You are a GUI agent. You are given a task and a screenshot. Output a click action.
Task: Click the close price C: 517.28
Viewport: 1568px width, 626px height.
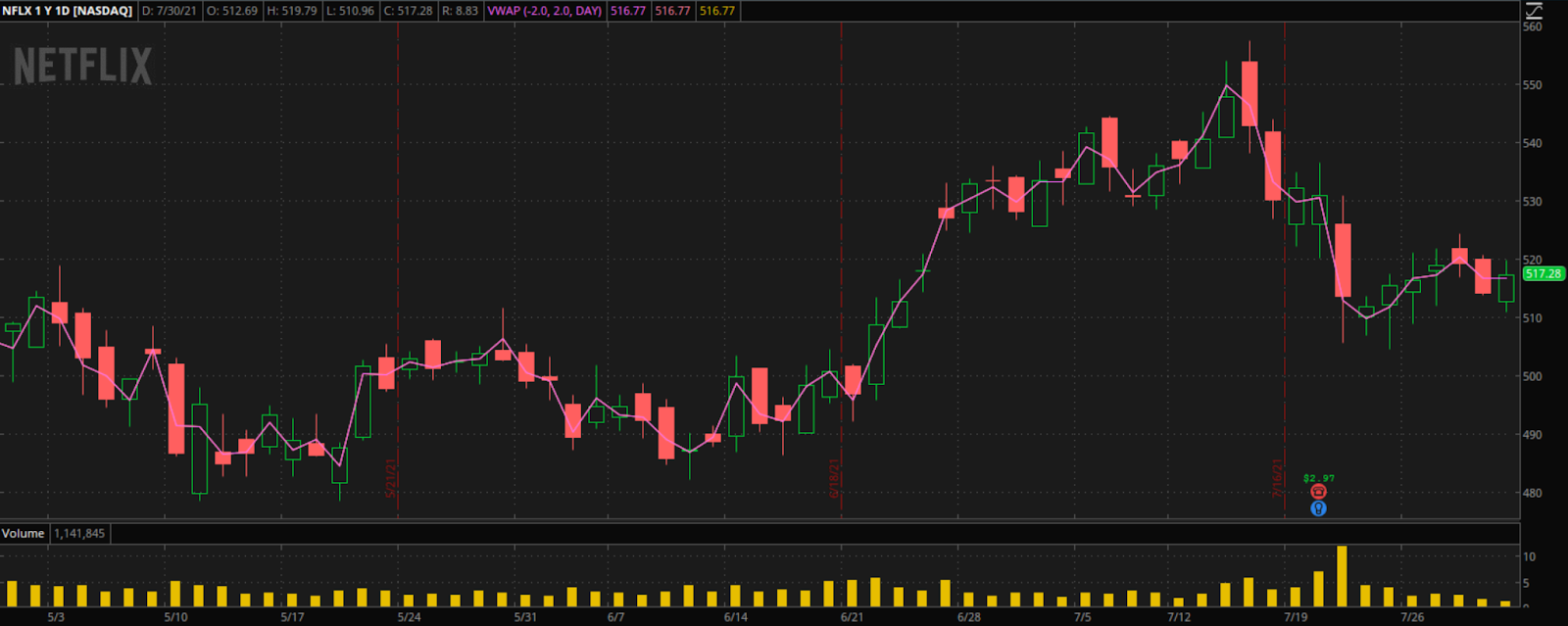(x=408, y=11)
